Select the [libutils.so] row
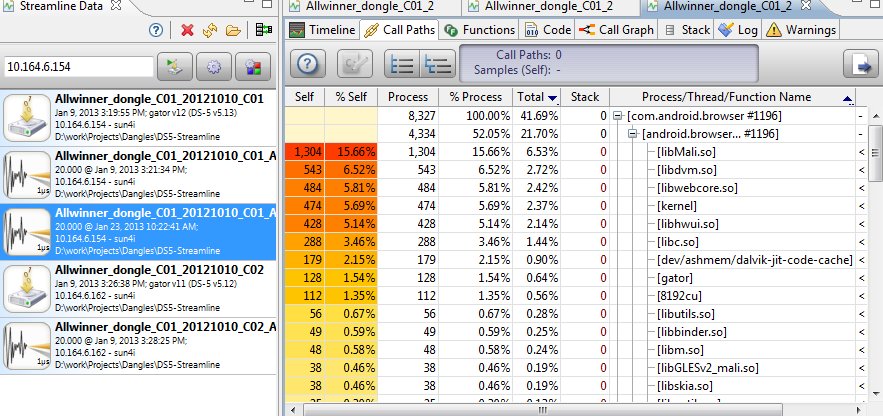The width and height of the screenshot is (883, 416). (x=576, y=314)
